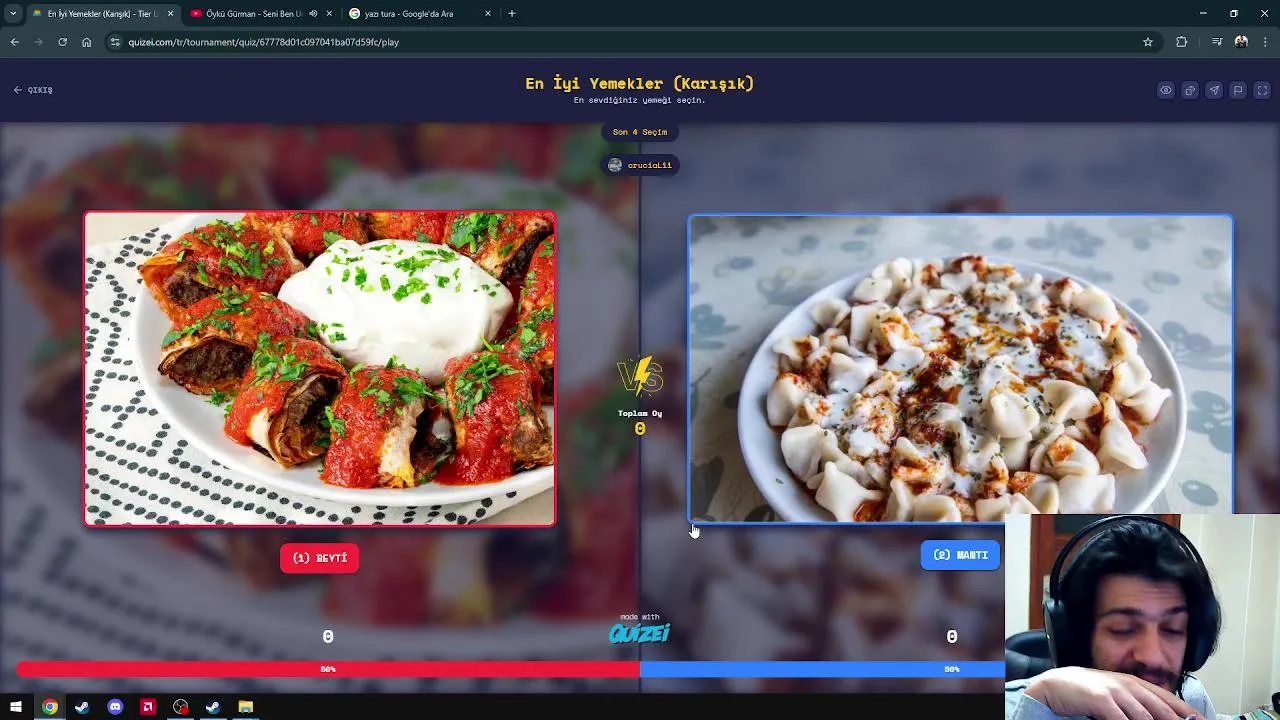Open the Windows Start menu
1280x720 pixels.
point(16,707)
